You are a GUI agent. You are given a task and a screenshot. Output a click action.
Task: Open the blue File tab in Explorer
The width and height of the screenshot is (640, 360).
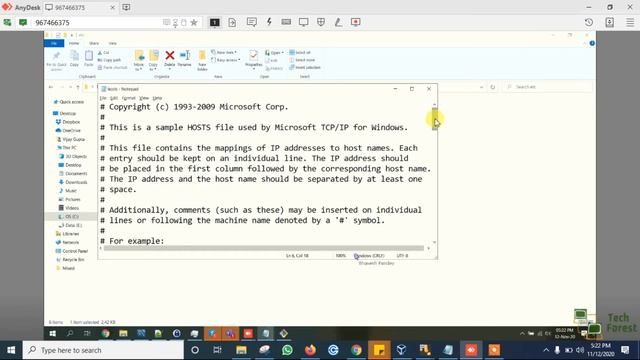click(54, 43)
